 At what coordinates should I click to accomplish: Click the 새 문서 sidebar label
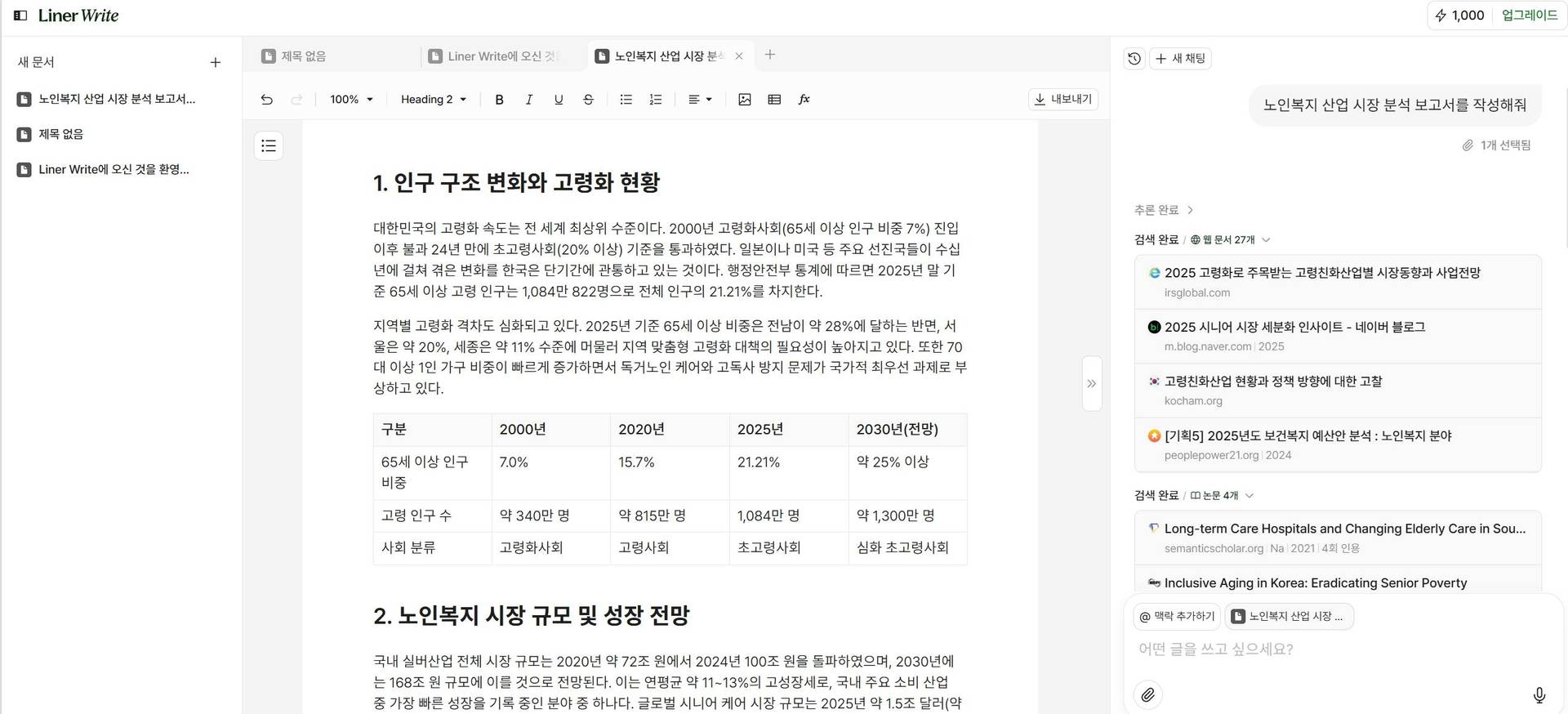pos(36,62)
